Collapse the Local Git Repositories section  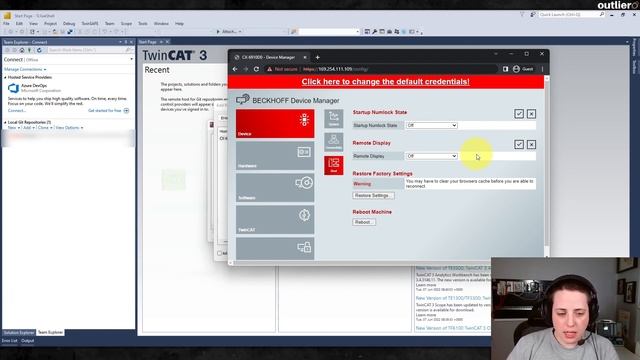tap(5, 122)
